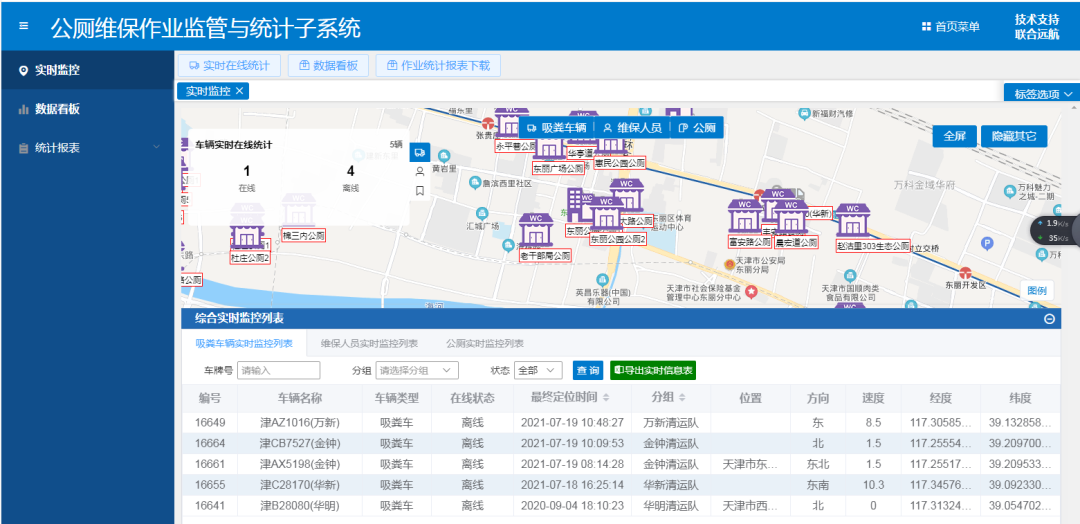
Task: Click 槐三内公厕 label on map
Action: pyautogui.click(x=304, y=235)
